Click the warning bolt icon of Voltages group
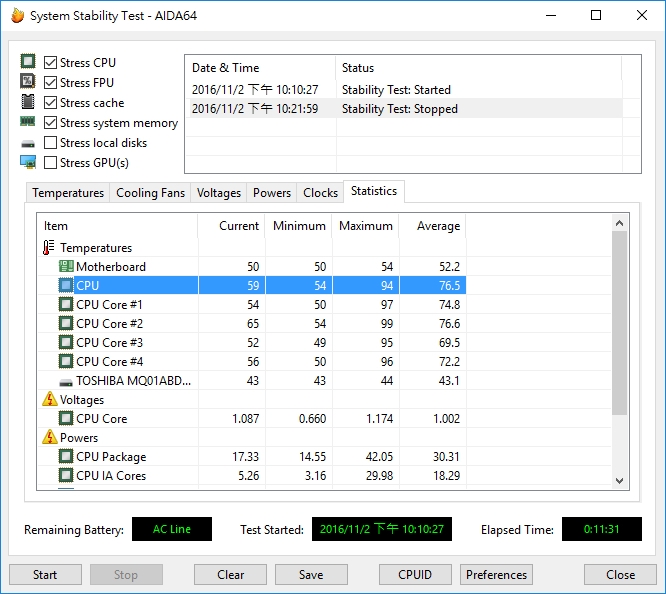The image size is (666, 594). point(50,399)
